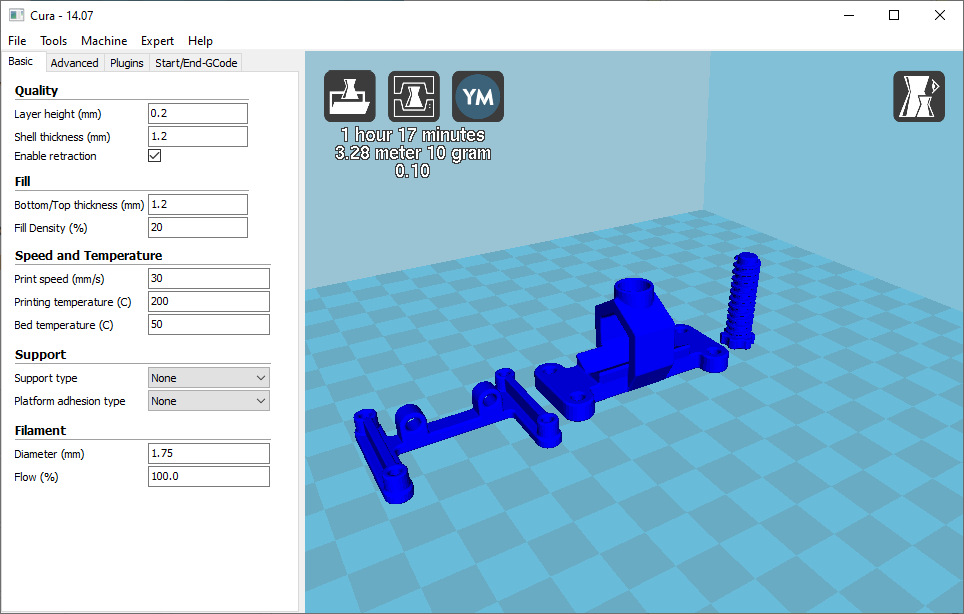Click the '0.10' cost value text

pos(413,171)
